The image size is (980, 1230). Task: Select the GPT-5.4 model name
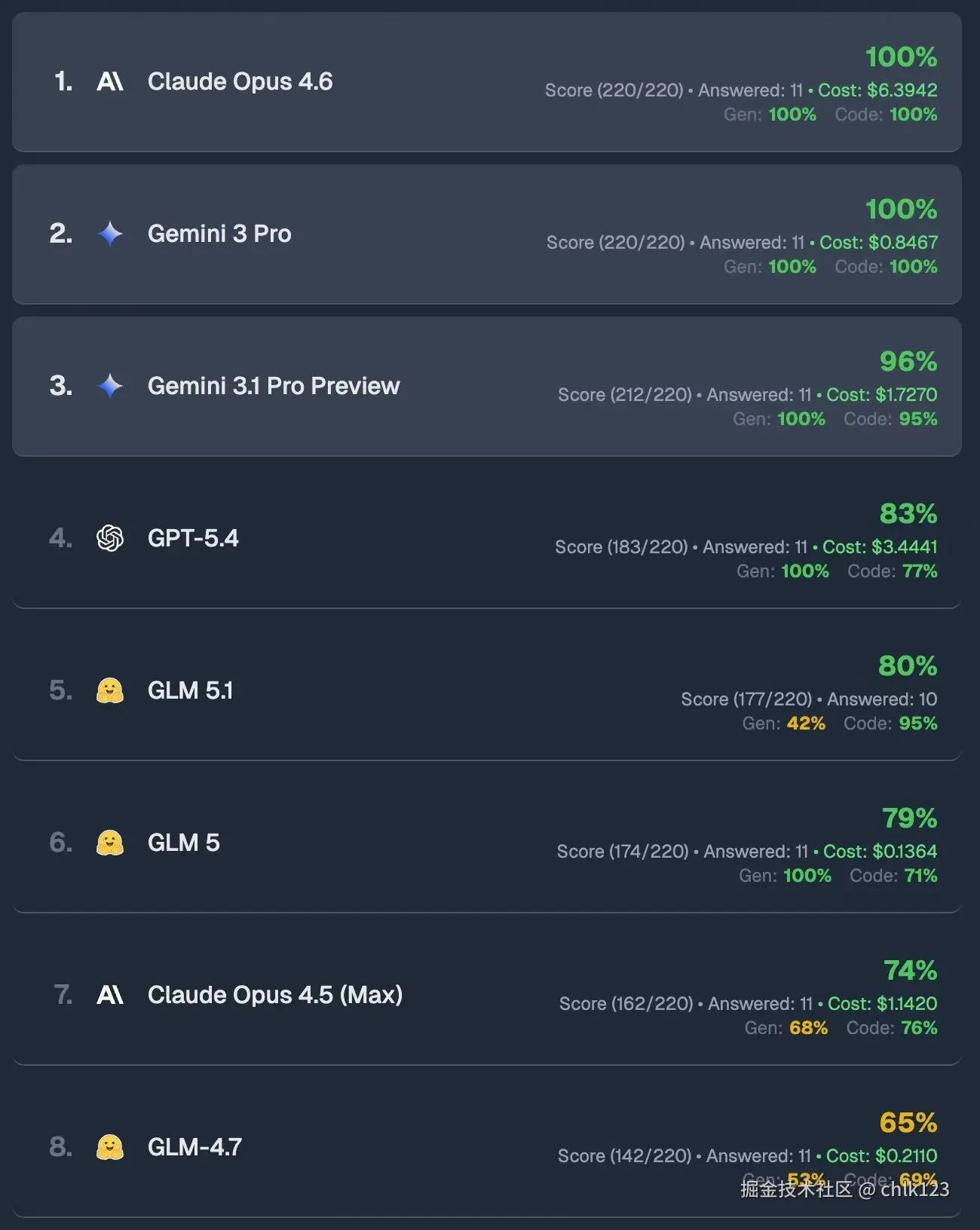(193, 538)
